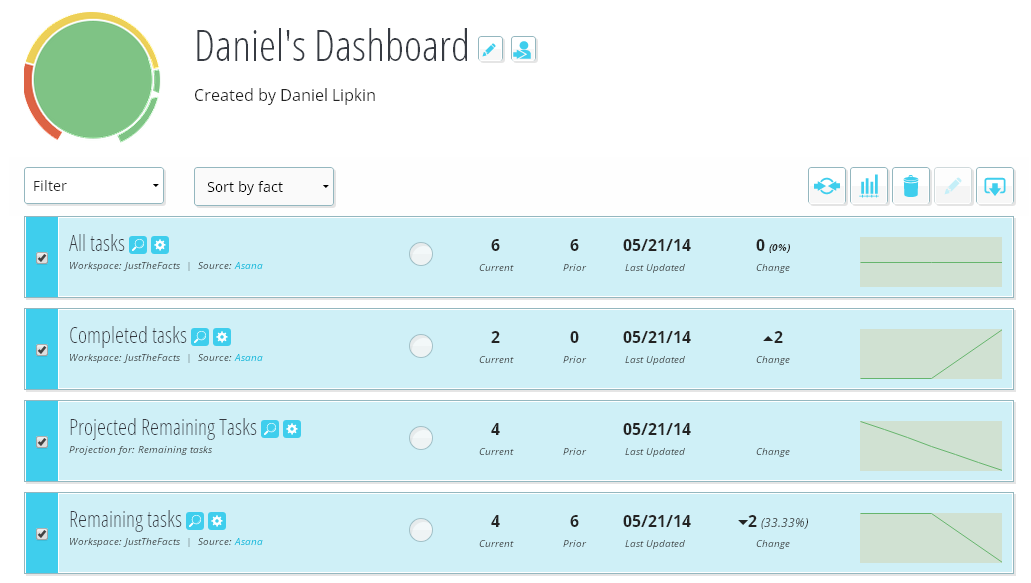Click the magnifier icon next to All tasks

(138, 245)
